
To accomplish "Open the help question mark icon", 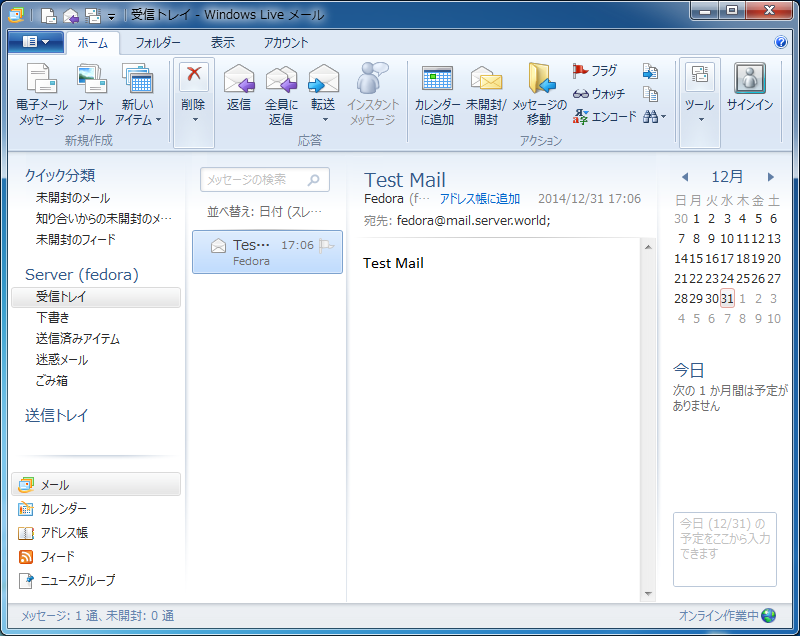I will 780,42.
